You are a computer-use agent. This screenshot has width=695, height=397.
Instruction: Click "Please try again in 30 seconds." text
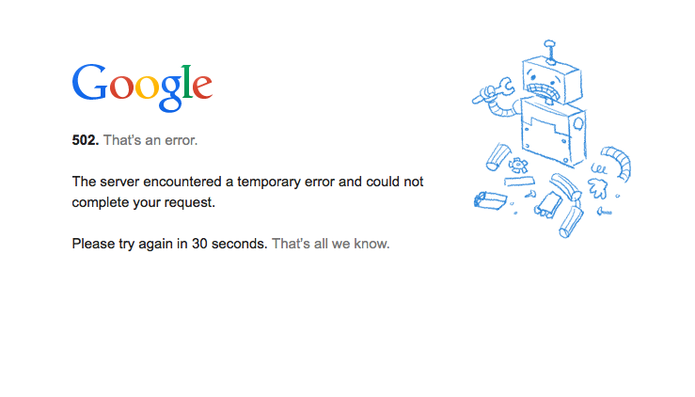(x=170, y=244)
